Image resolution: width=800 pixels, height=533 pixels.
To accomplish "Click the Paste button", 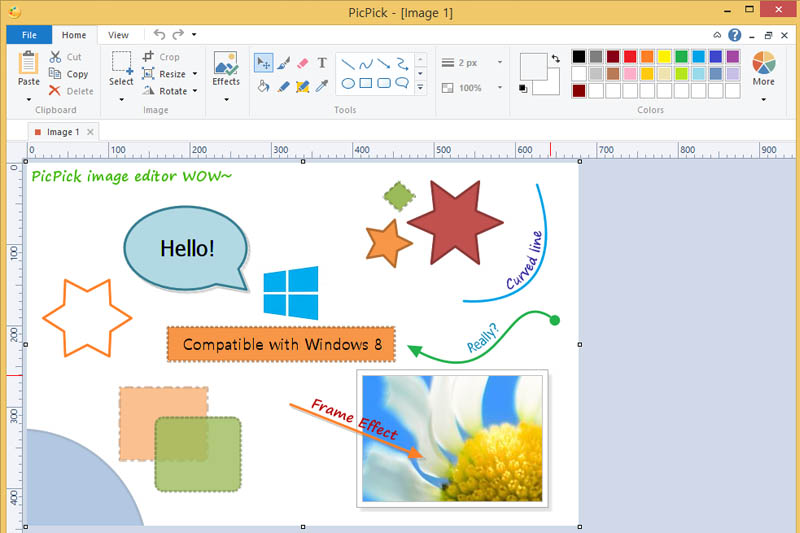I will coord(29,69).
